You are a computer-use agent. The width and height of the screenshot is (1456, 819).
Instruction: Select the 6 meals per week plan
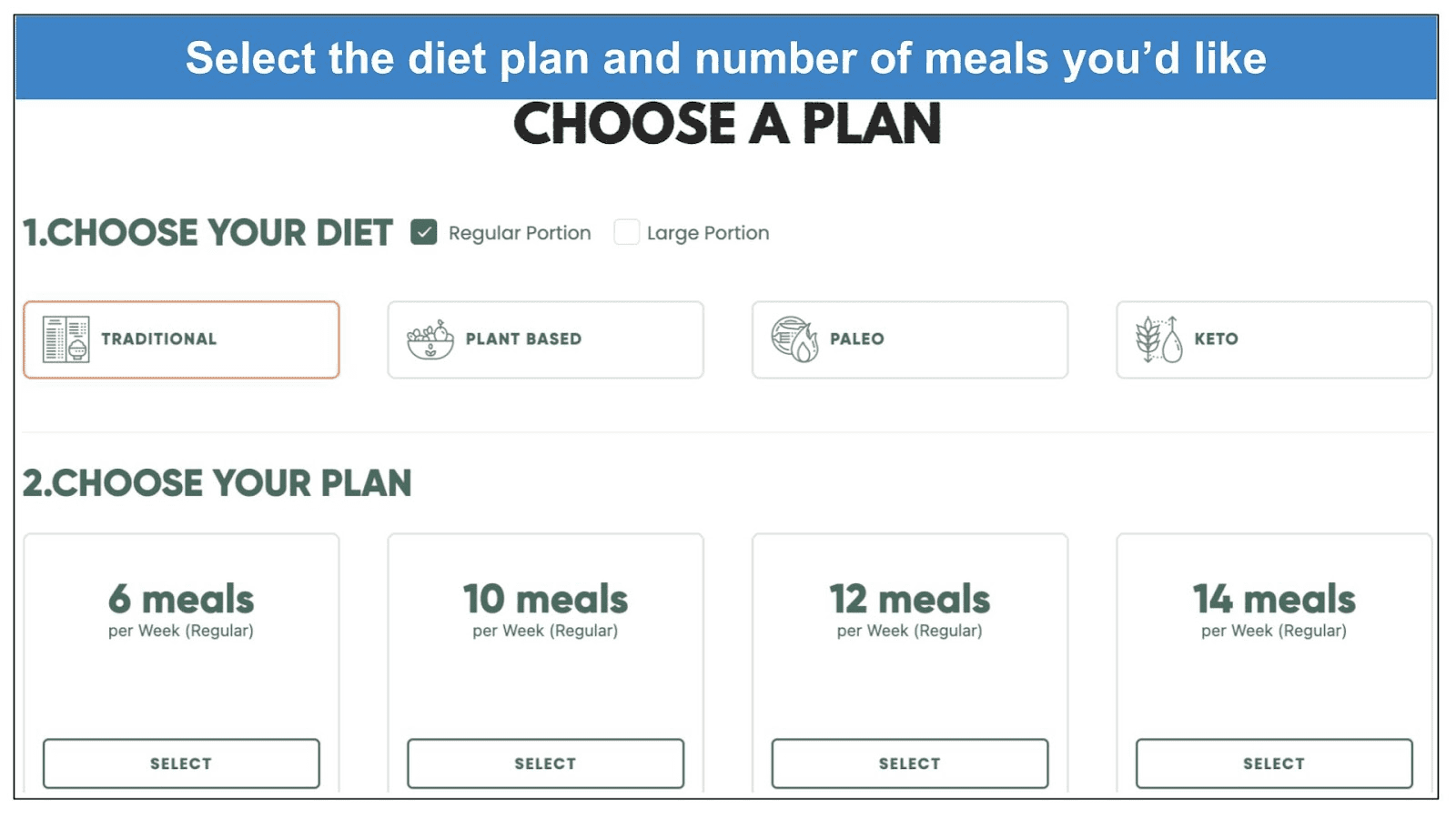tap(181, 763)
